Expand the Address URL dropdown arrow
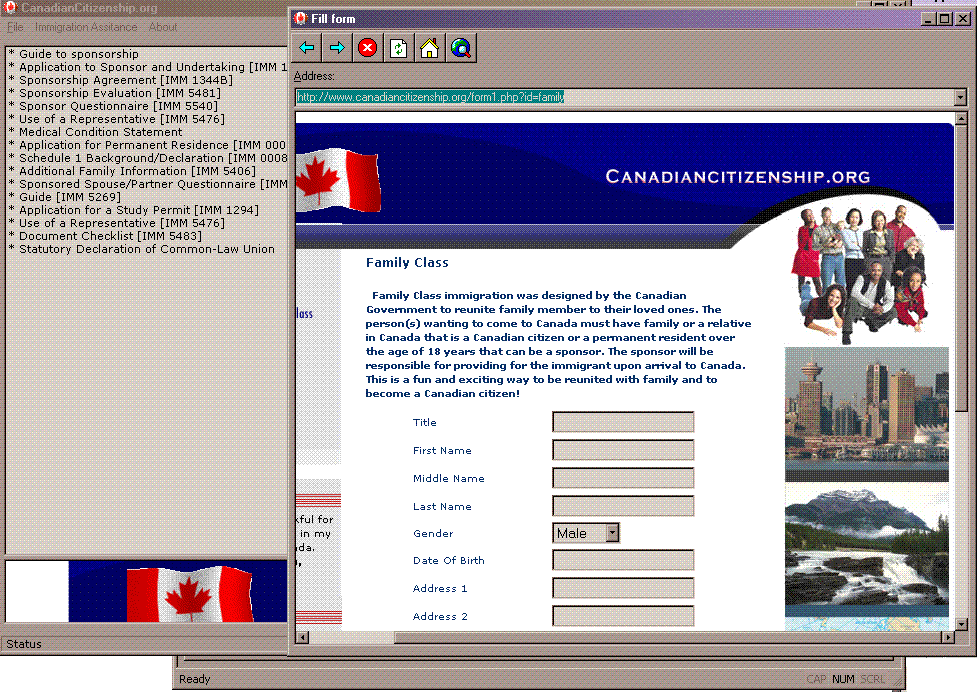Viewport: 977px width, 700px height. (x=960, y=97)
